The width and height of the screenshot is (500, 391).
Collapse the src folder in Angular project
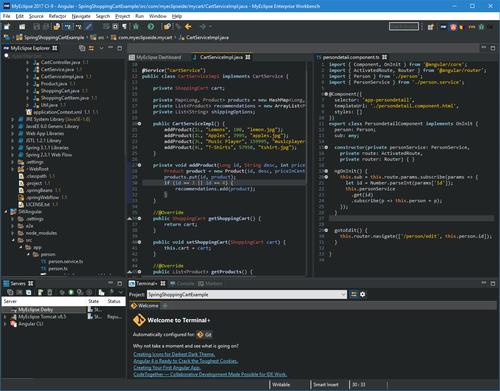13,240
